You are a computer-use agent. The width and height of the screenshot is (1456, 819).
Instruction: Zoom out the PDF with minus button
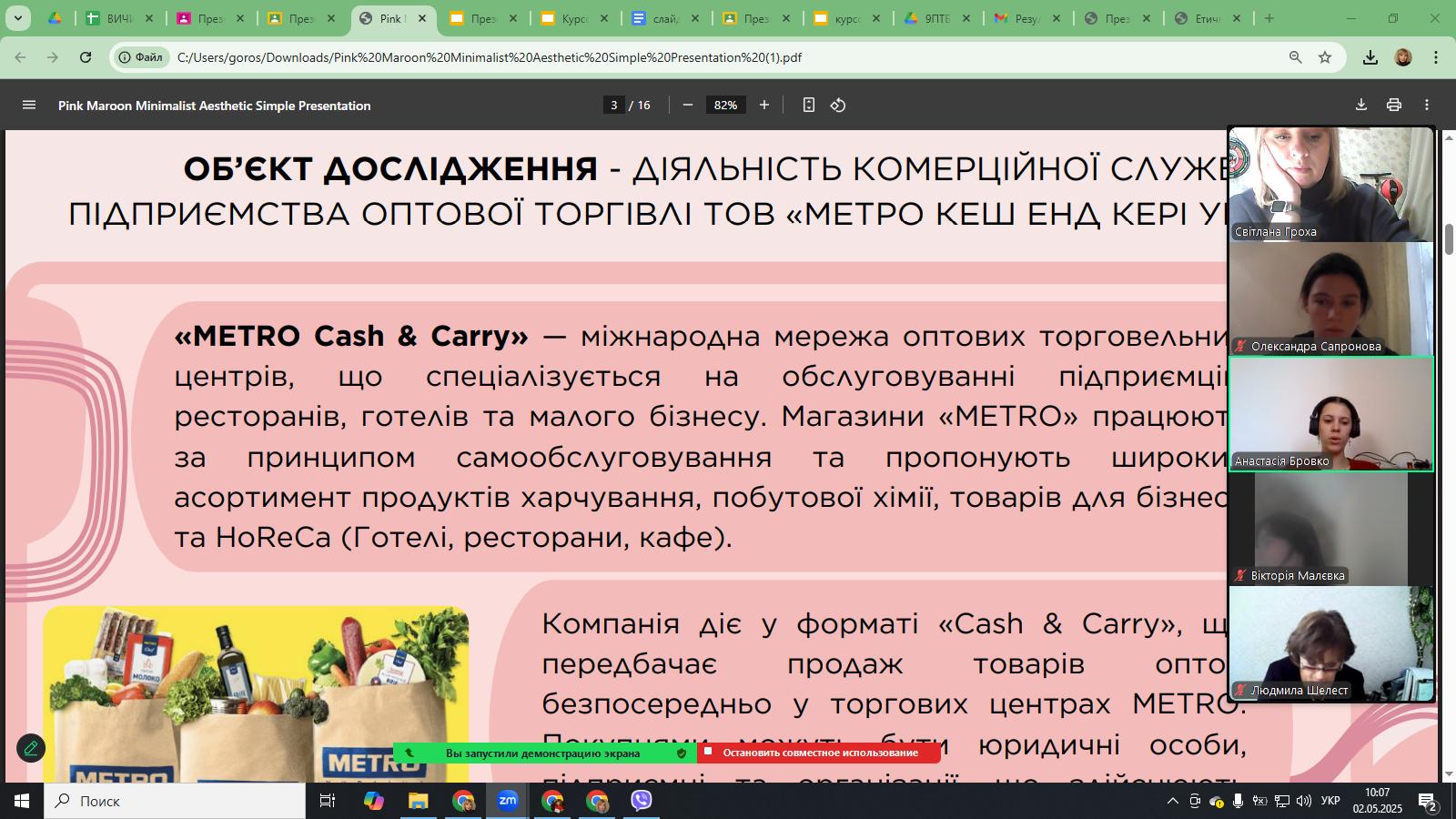click(x=688, y=106)
